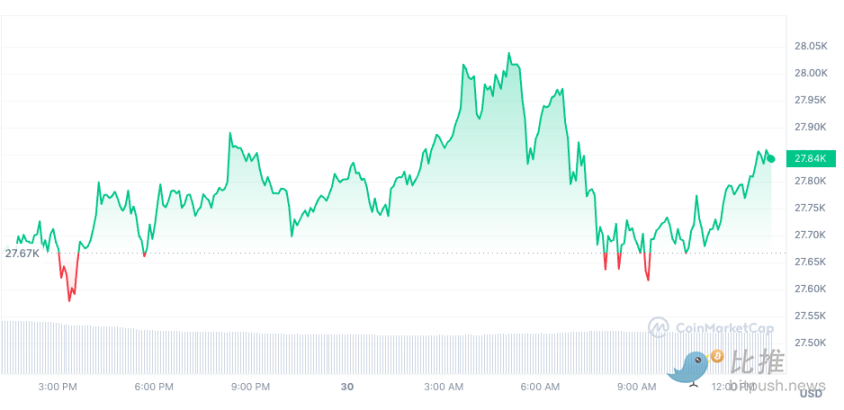Click the 3:00 PM time axis label
Viewport: 844px width, 410px height.
click(x=59, y=387)
